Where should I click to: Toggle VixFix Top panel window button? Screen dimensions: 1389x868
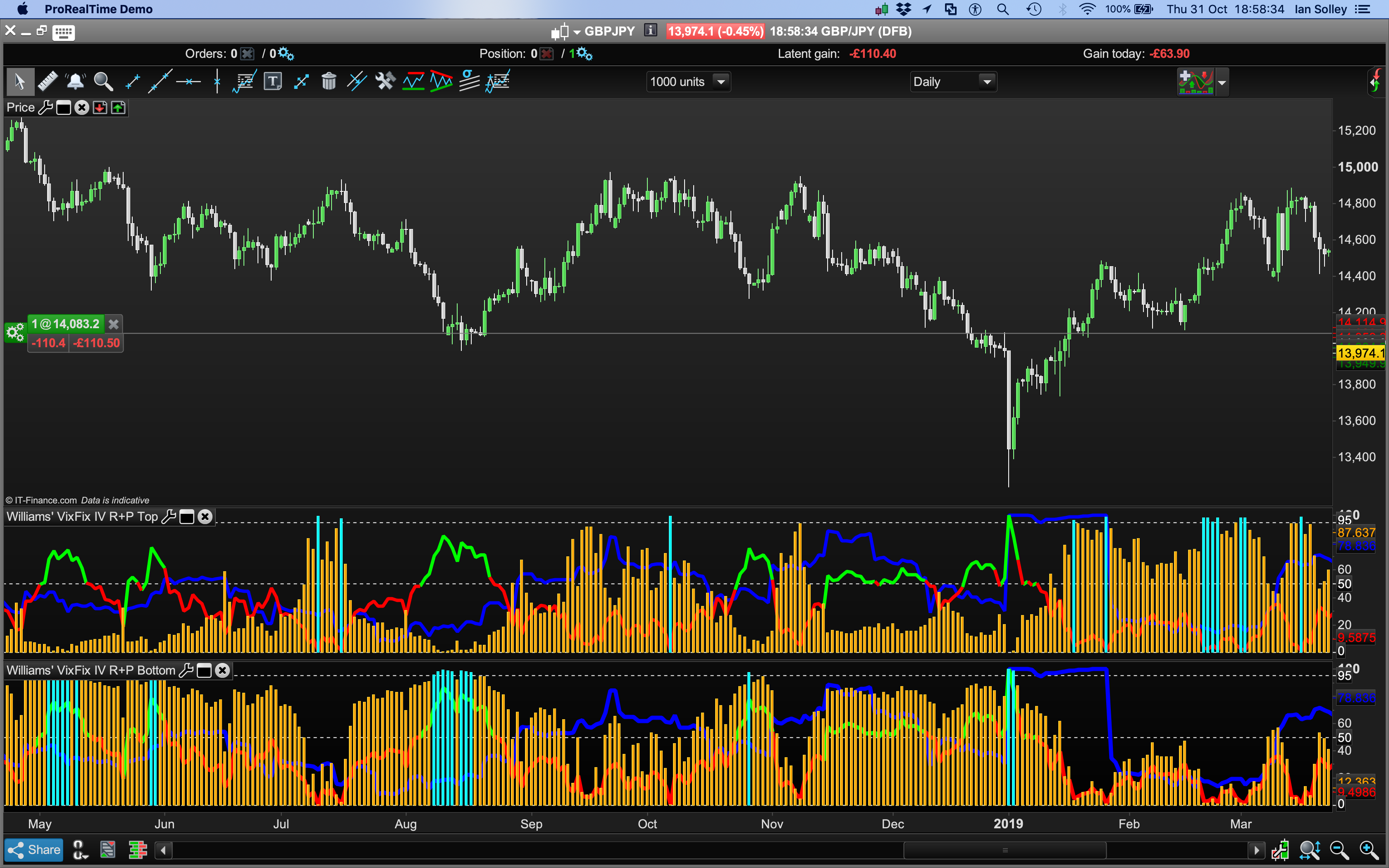(x=186, y=517)
